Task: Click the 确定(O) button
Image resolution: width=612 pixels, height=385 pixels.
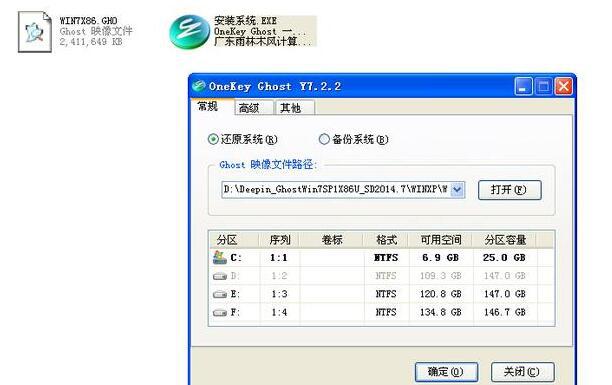Action: point(446,372)
